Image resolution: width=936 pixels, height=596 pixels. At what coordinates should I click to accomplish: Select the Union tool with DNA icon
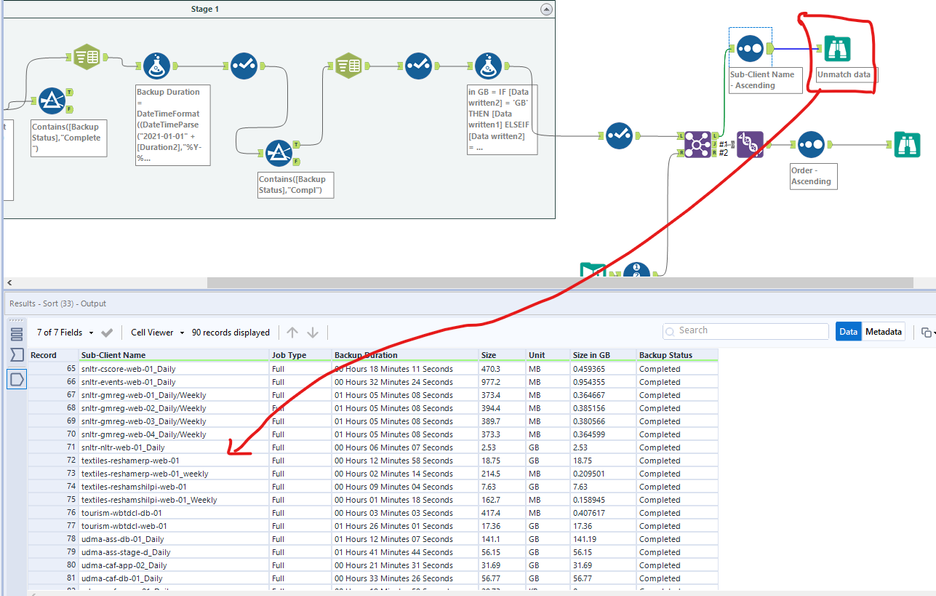tap(750, 145)
